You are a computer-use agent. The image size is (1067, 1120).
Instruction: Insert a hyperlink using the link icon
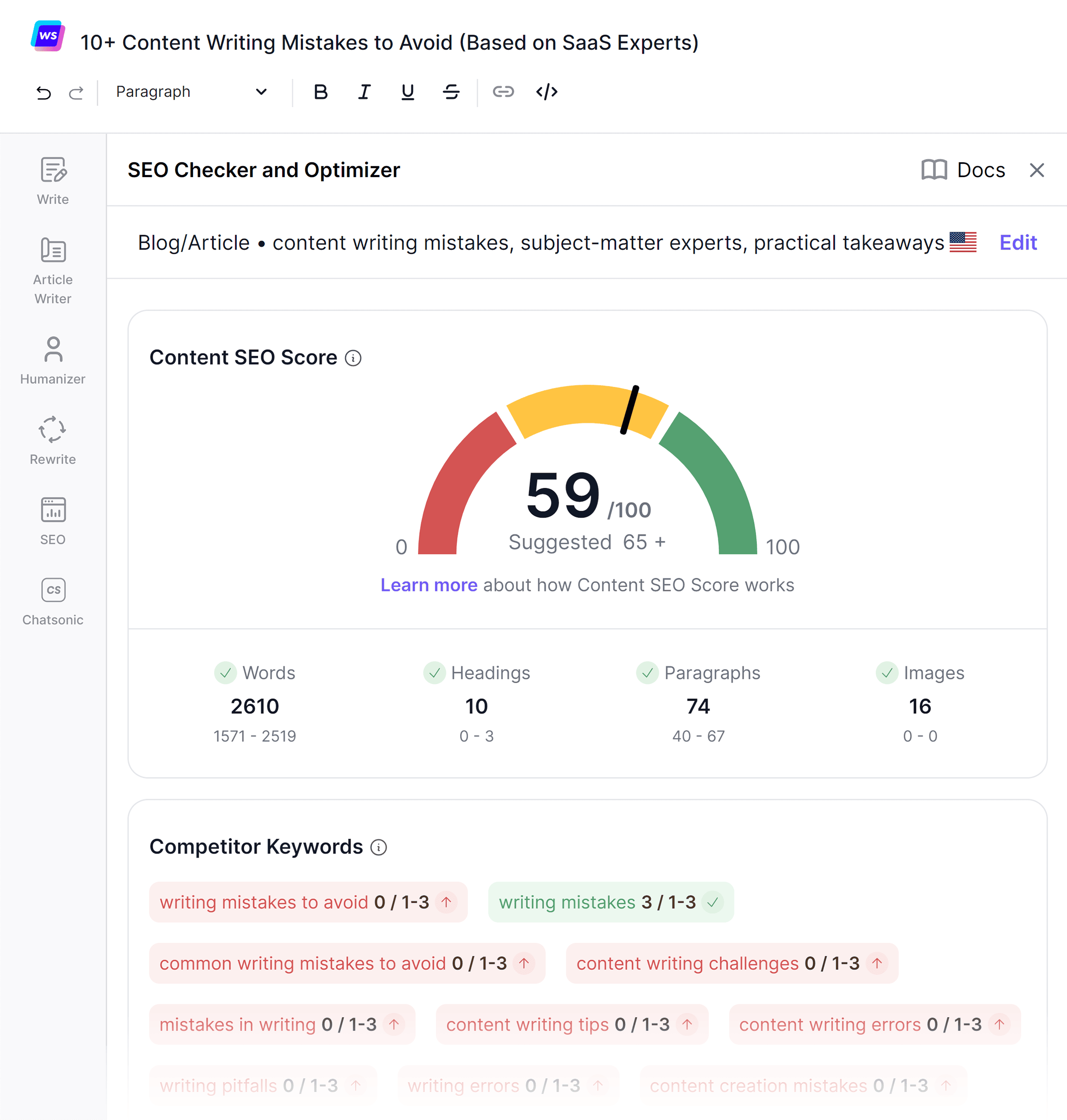(x=503, y=92)
